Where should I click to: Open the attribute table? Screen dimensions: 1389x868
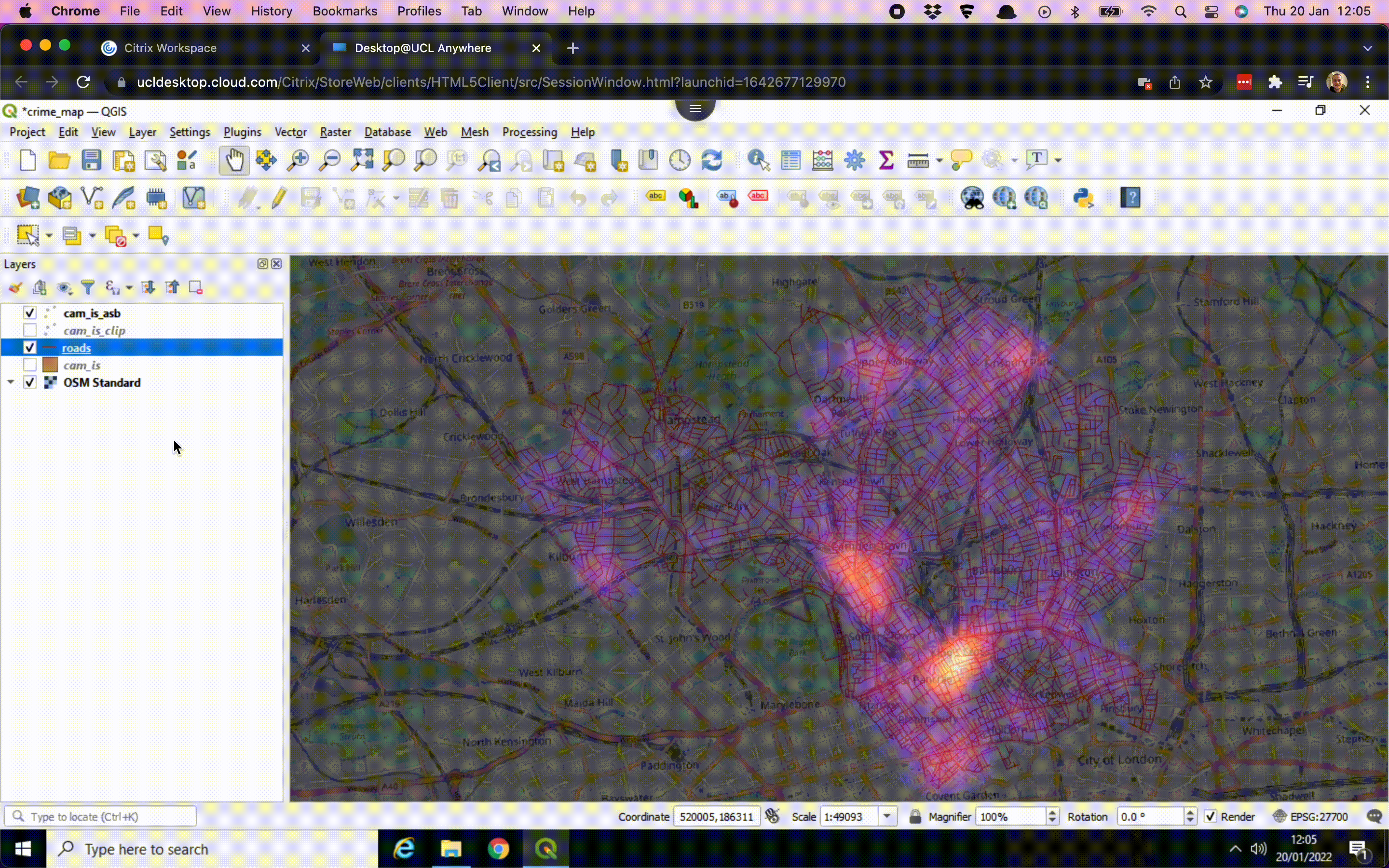790,160
